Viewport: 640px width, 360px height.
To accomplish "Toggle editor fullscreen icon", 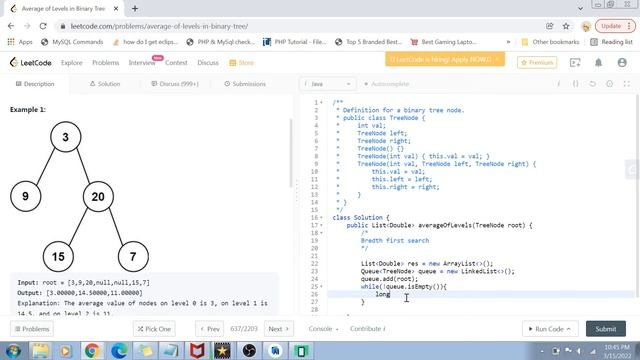I will coord(627,84).
